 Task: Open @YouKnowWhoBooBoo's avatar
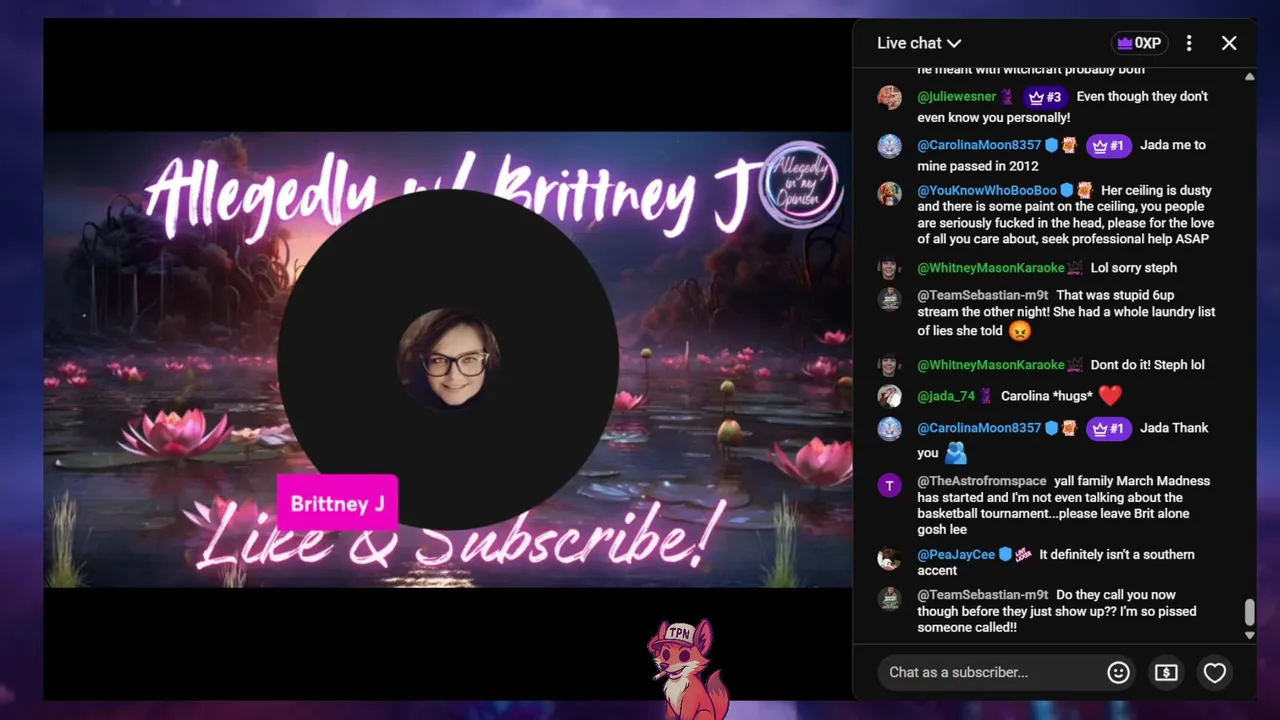pos(889,192)
